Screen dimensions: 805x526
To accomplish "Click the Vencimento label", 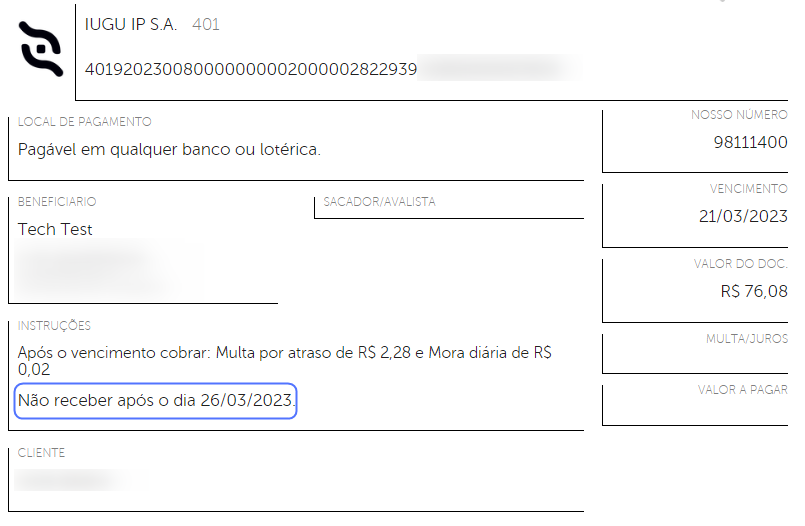I will [x=749, y=189].
